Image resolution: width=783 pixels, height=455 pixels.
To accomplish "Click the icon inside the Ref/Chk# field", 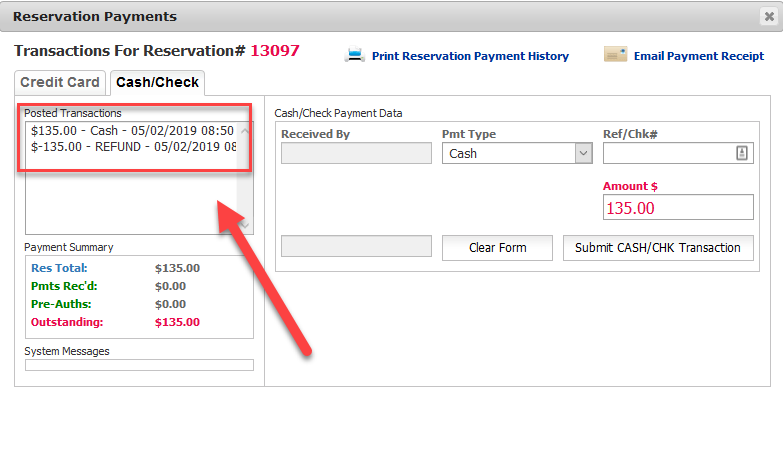I will (742, 153).
